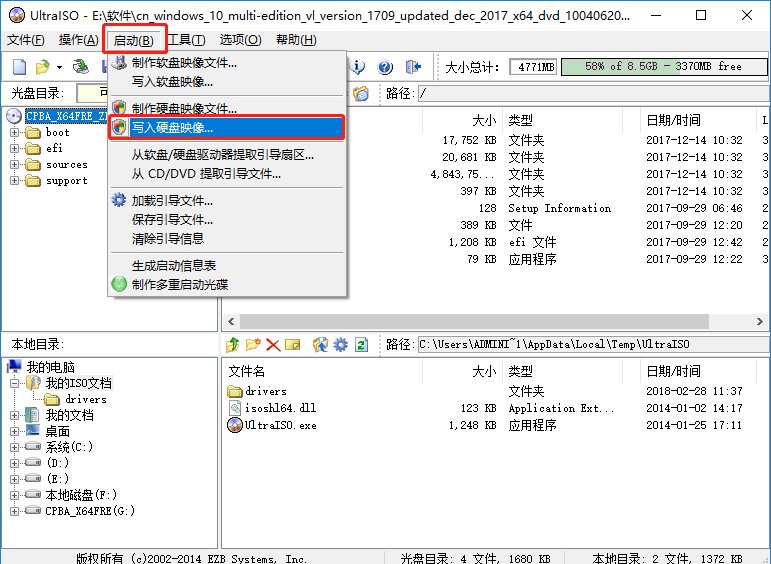Viewport: 771px width, 564px height.
Task: Expand the support folder in image tree
Action: (14, 180)
